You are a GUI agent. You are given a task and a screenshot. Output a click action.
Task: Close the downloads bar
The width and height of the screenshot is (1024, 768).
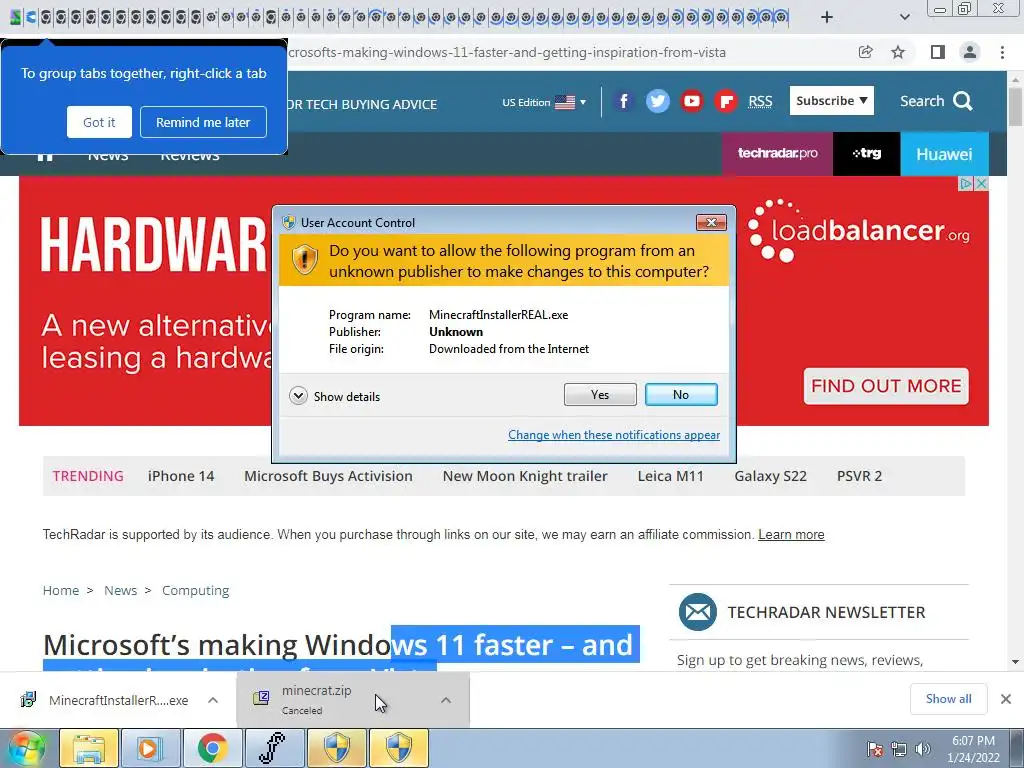coord(1006,699)
